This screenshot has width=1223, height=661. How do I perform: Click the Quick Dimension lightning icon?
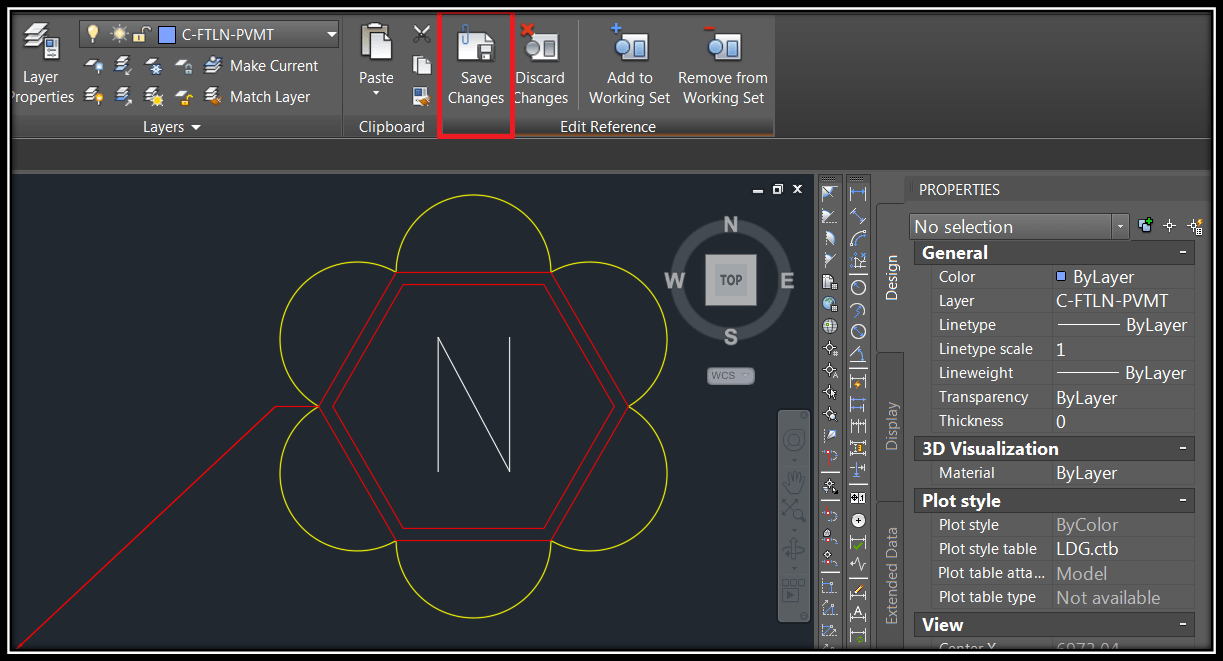pos(858,381)
